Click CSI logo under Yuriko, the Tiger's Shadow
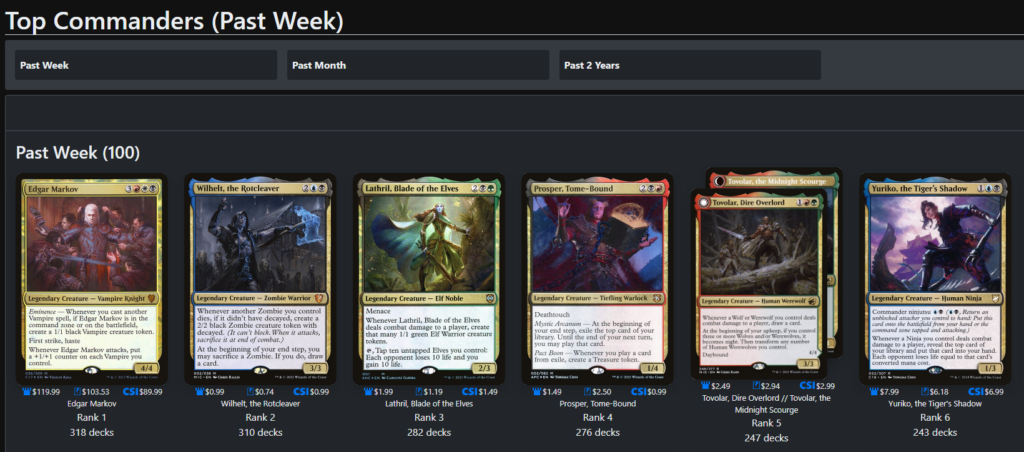 pyautogui.click(x=976, y=392)
